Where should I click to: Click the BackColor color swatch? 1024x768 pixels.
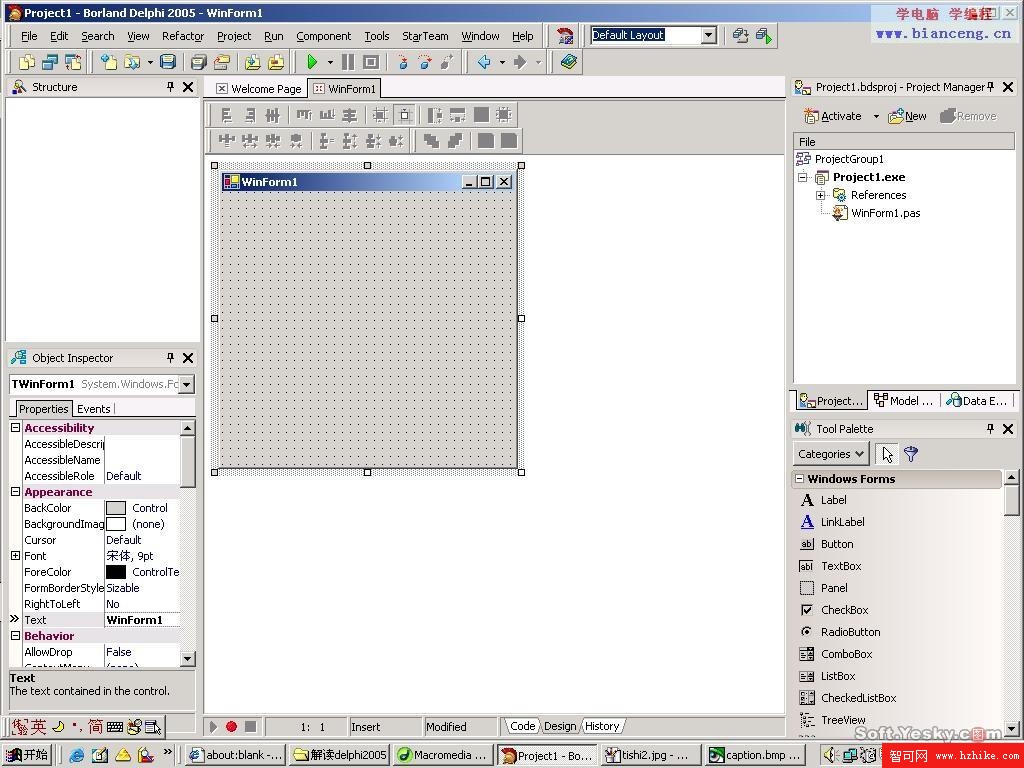tap(116, 508)
